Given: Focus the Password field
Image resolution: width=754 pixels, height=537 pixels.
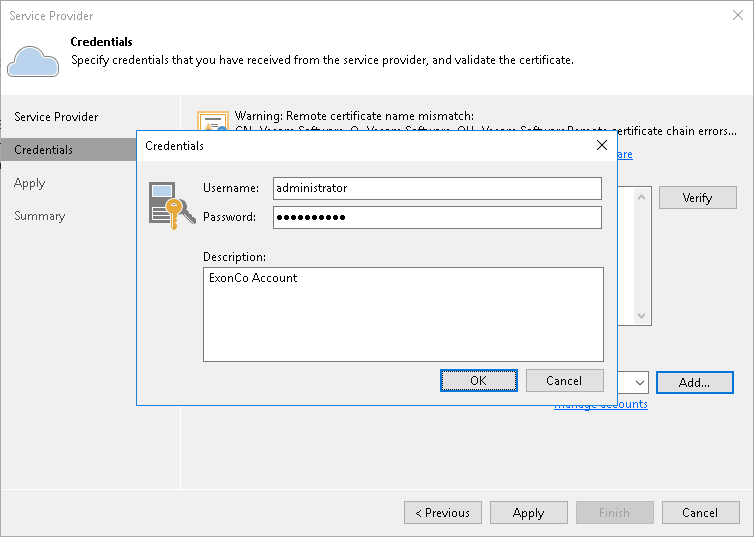Looking at the screenshot, I should pyautogui.click(x=437, y=217).
